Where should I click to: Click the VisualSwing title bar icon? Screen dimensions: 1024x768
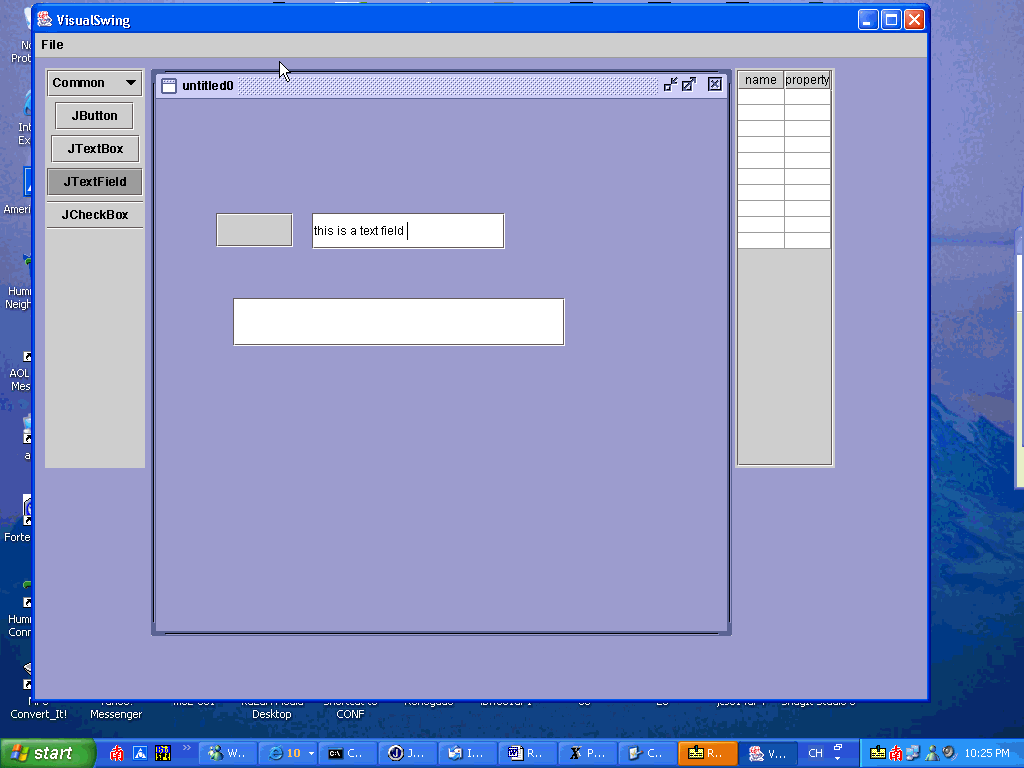point(45,20)
